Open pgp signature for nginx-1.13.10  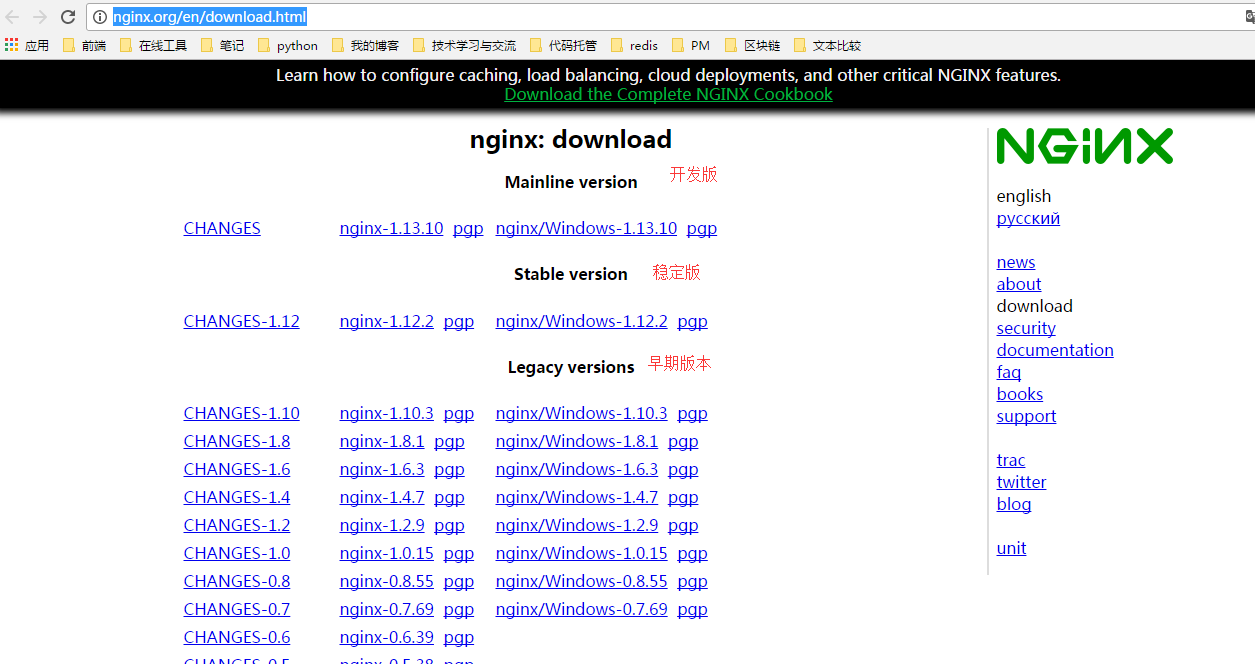(x=468, y=229)
